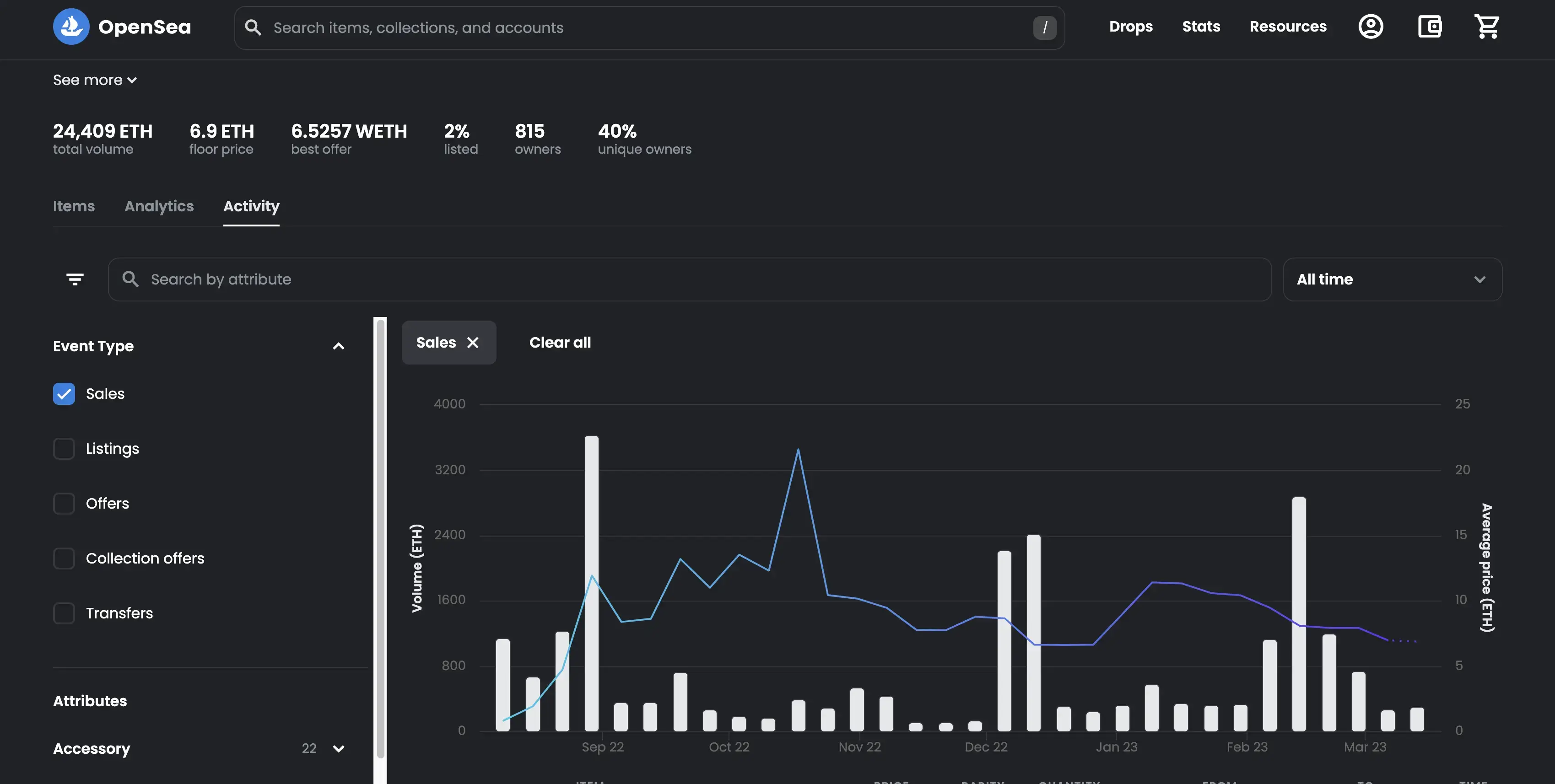
Task: Click the filter panel vertical scrollbar
Action: coord(380,537)
